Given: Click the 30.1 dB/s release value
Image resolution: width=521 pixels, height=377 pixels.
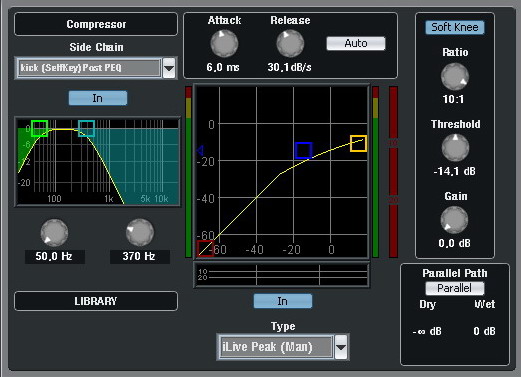Looking at the screenshot, I should click(289, 68).
